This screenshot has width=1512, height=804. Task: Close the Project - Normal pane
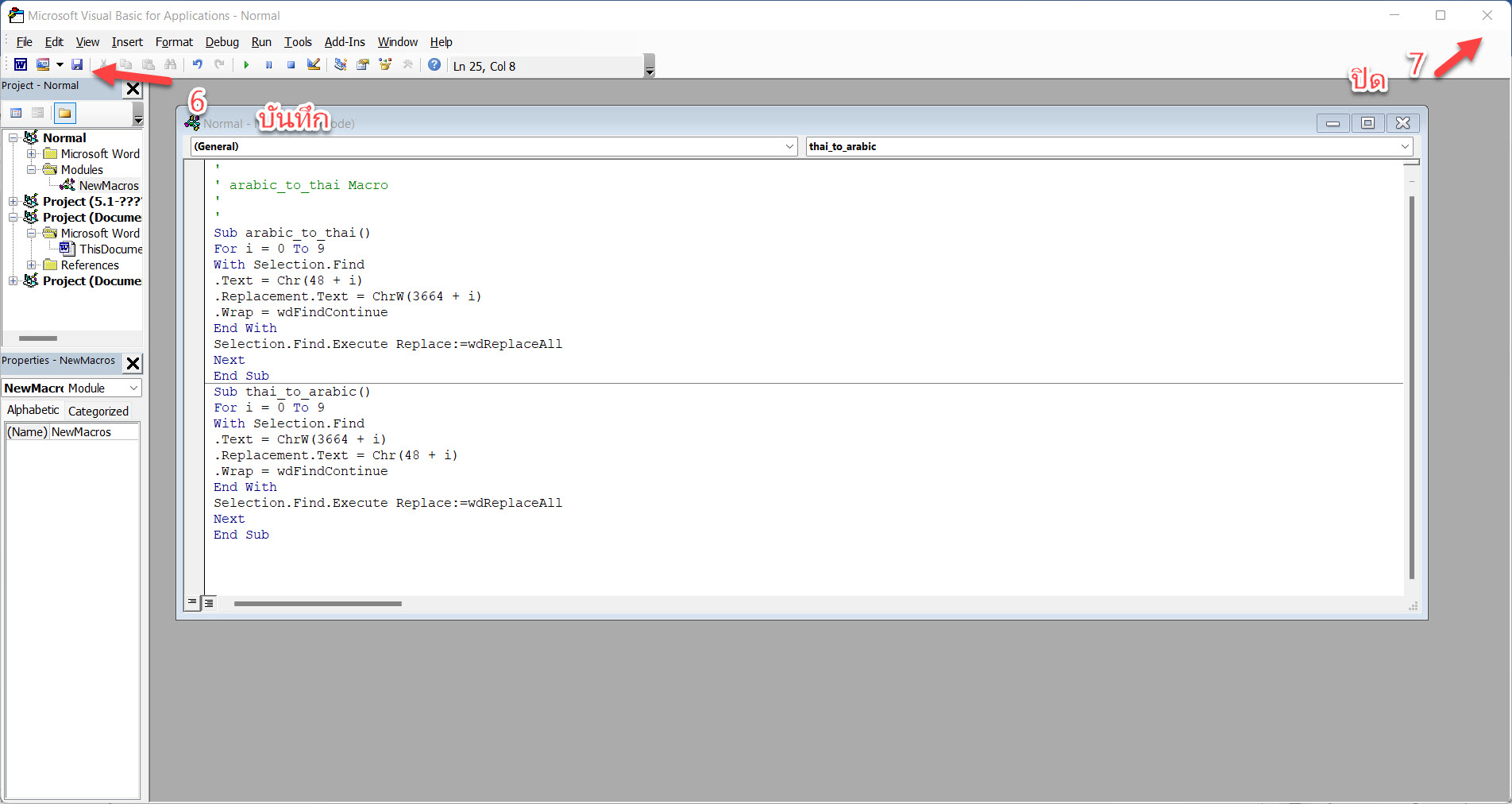(133, 88)
